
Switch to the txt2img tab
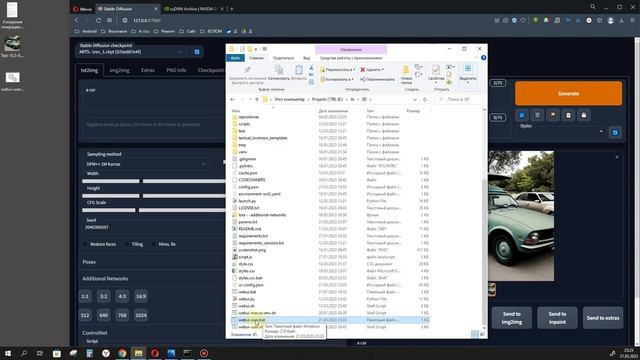click(89, 70)
